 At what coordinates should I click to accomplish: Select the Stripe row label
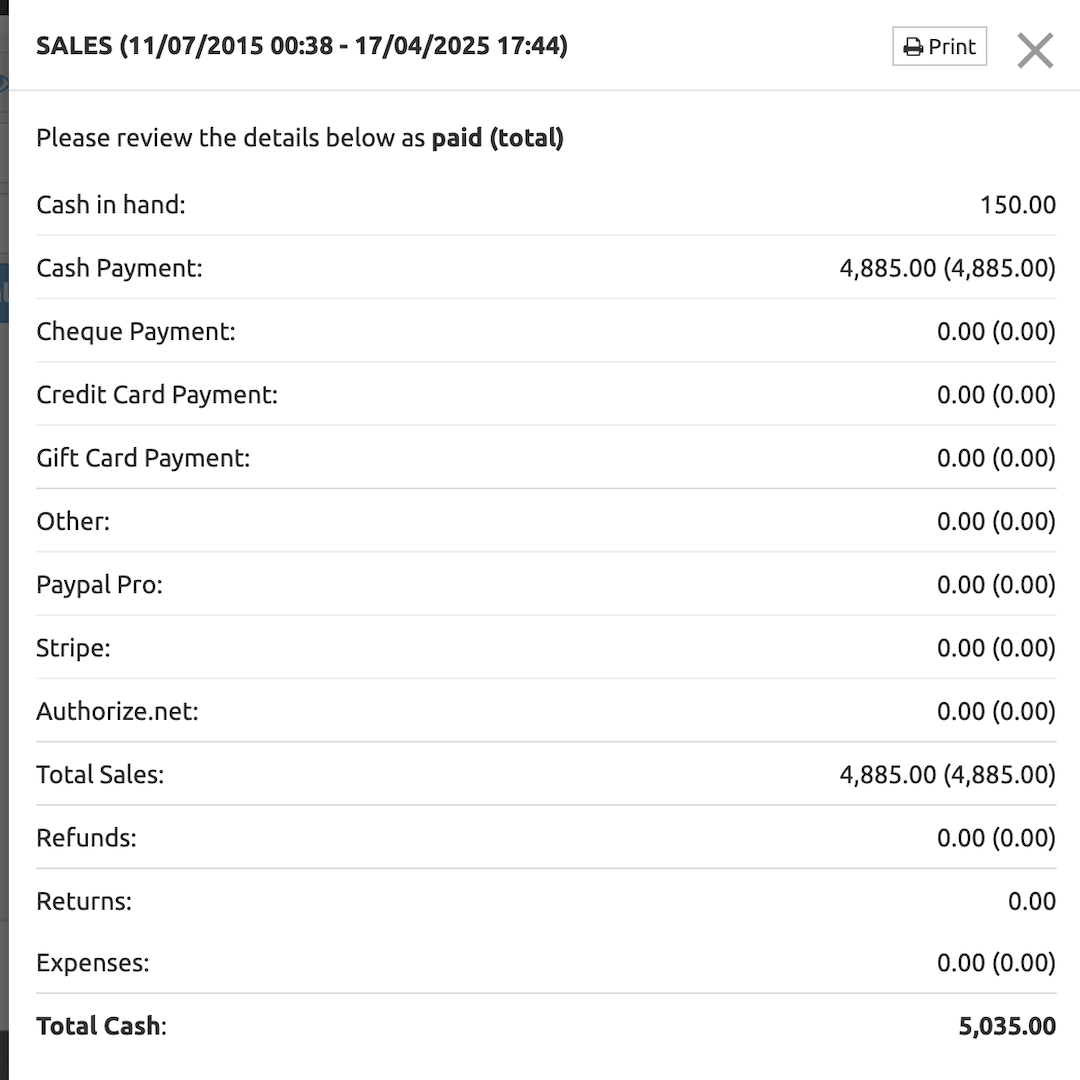(73, 648)
